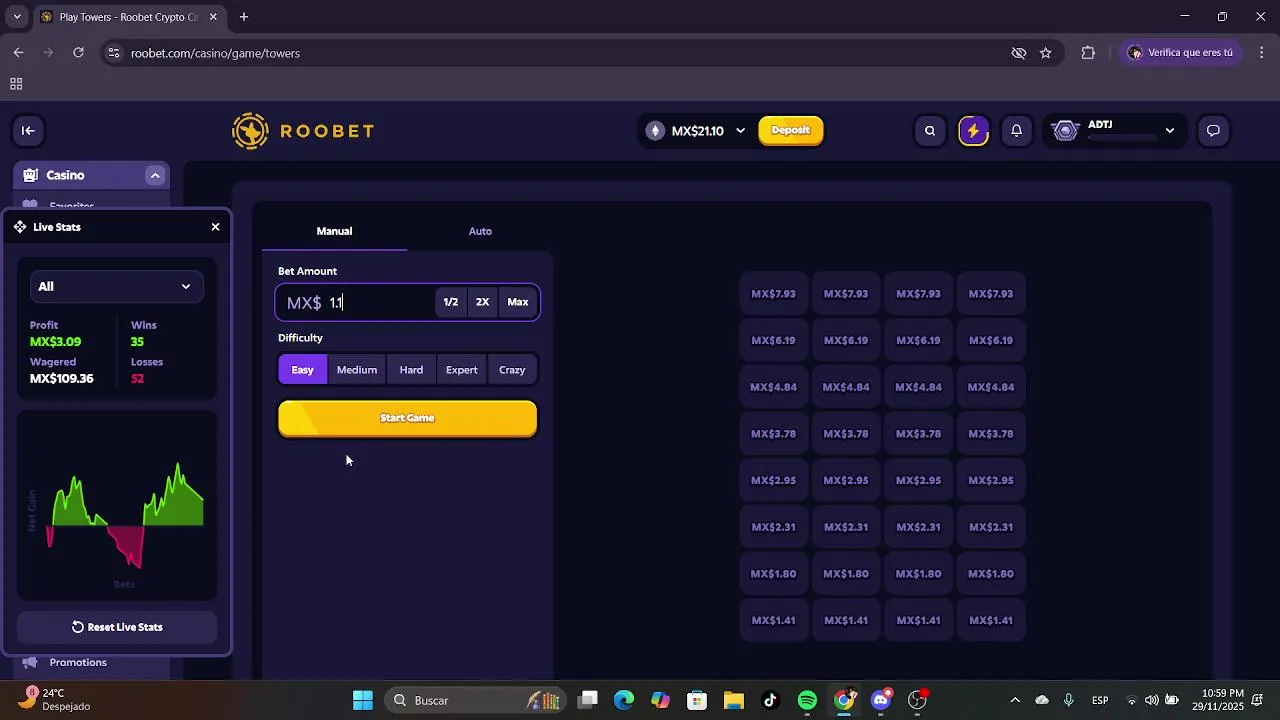Set bet to Max

(x=518, y=302)
